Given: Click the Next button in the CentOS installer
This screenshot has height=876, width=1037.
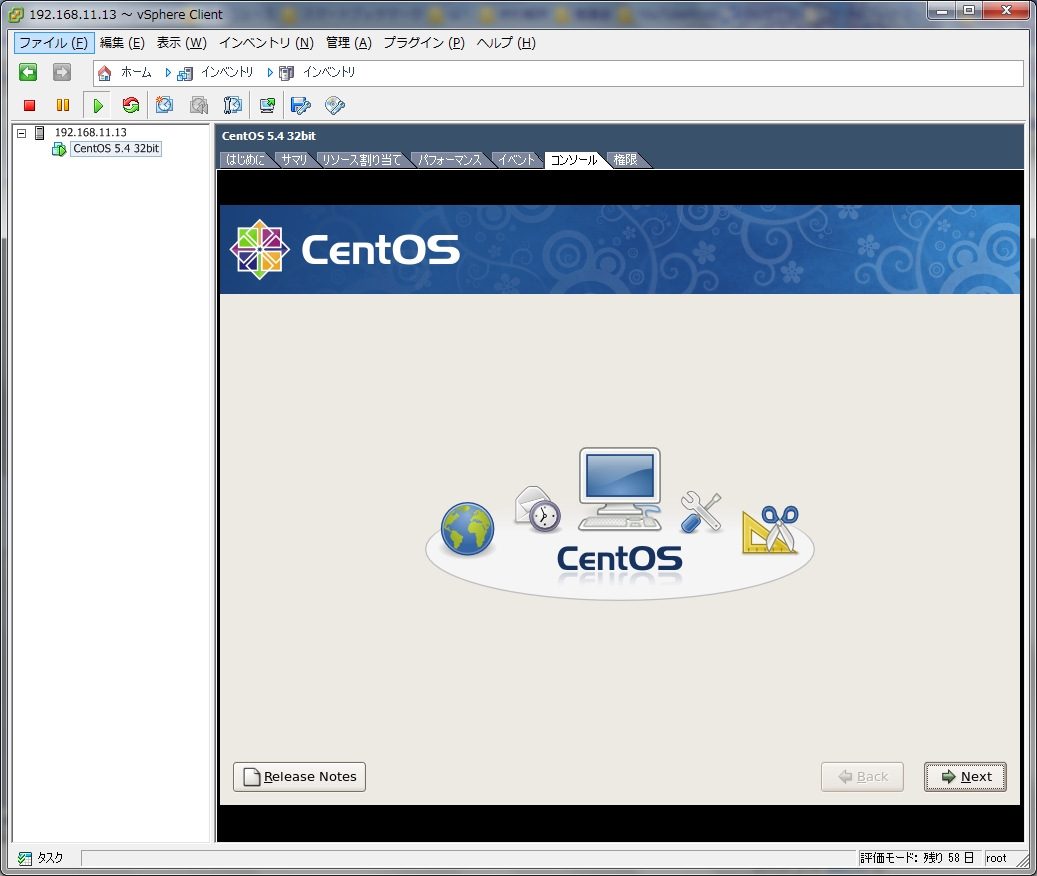Looking at the screenshot, I should click(965, 777).
